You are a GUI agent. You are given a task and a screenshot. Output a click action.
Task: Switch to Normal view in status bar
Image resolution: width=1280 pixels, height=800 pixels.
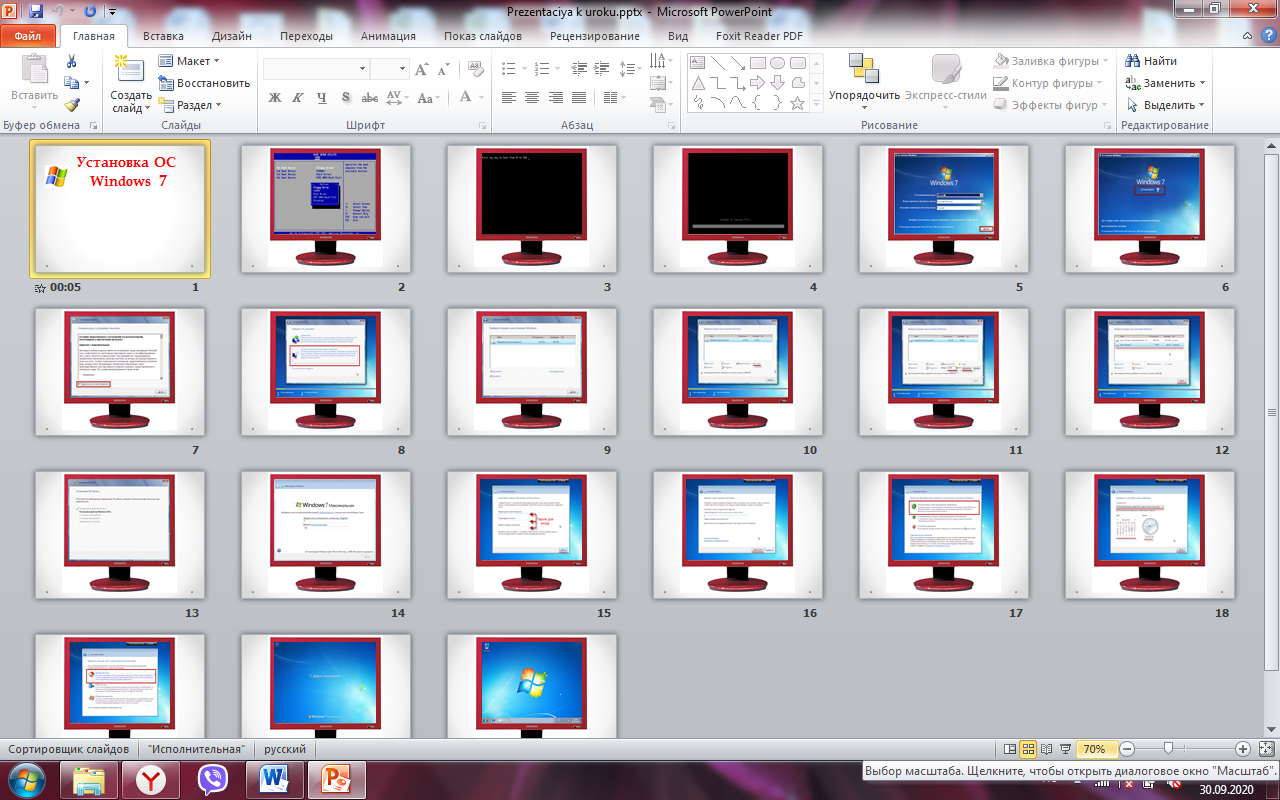pyautogui.click(x=1009, y=749)
